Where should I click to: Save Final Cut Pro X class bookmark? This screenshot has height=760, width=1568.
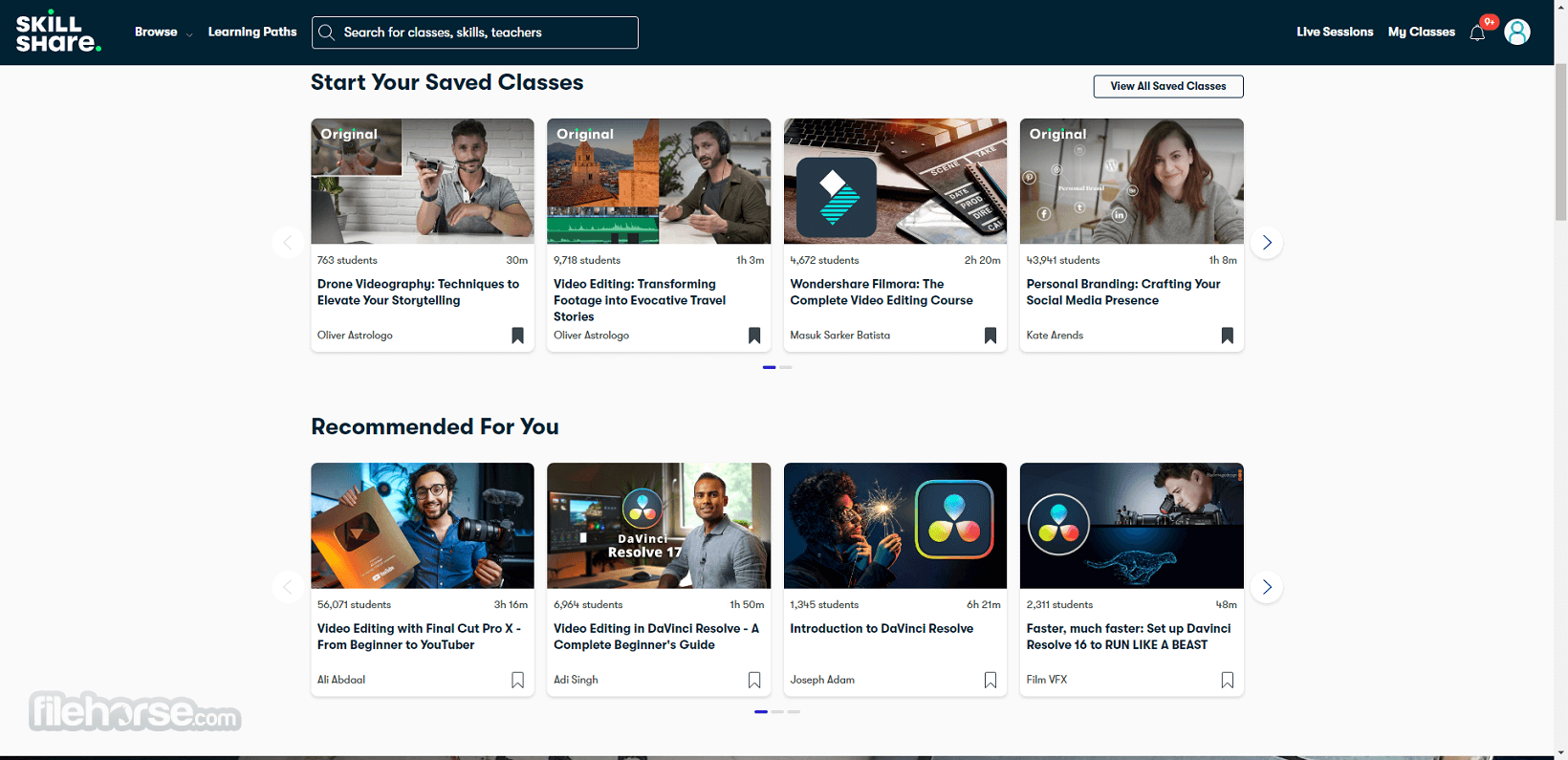point(517,680)
